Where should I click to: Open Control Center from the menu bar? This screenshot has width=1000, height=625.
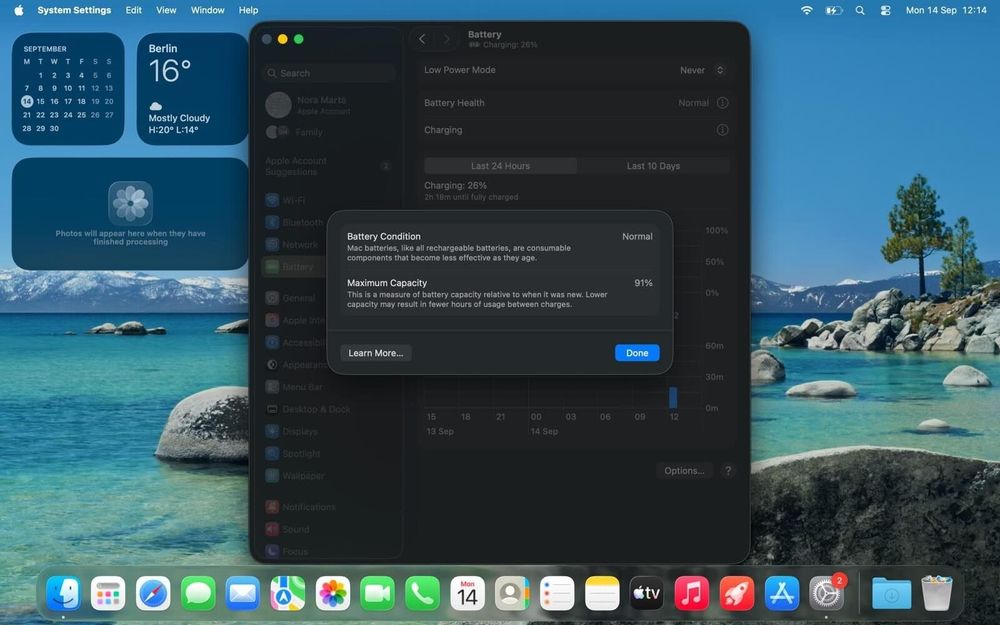pyautogui.click(x=885, y=10)
